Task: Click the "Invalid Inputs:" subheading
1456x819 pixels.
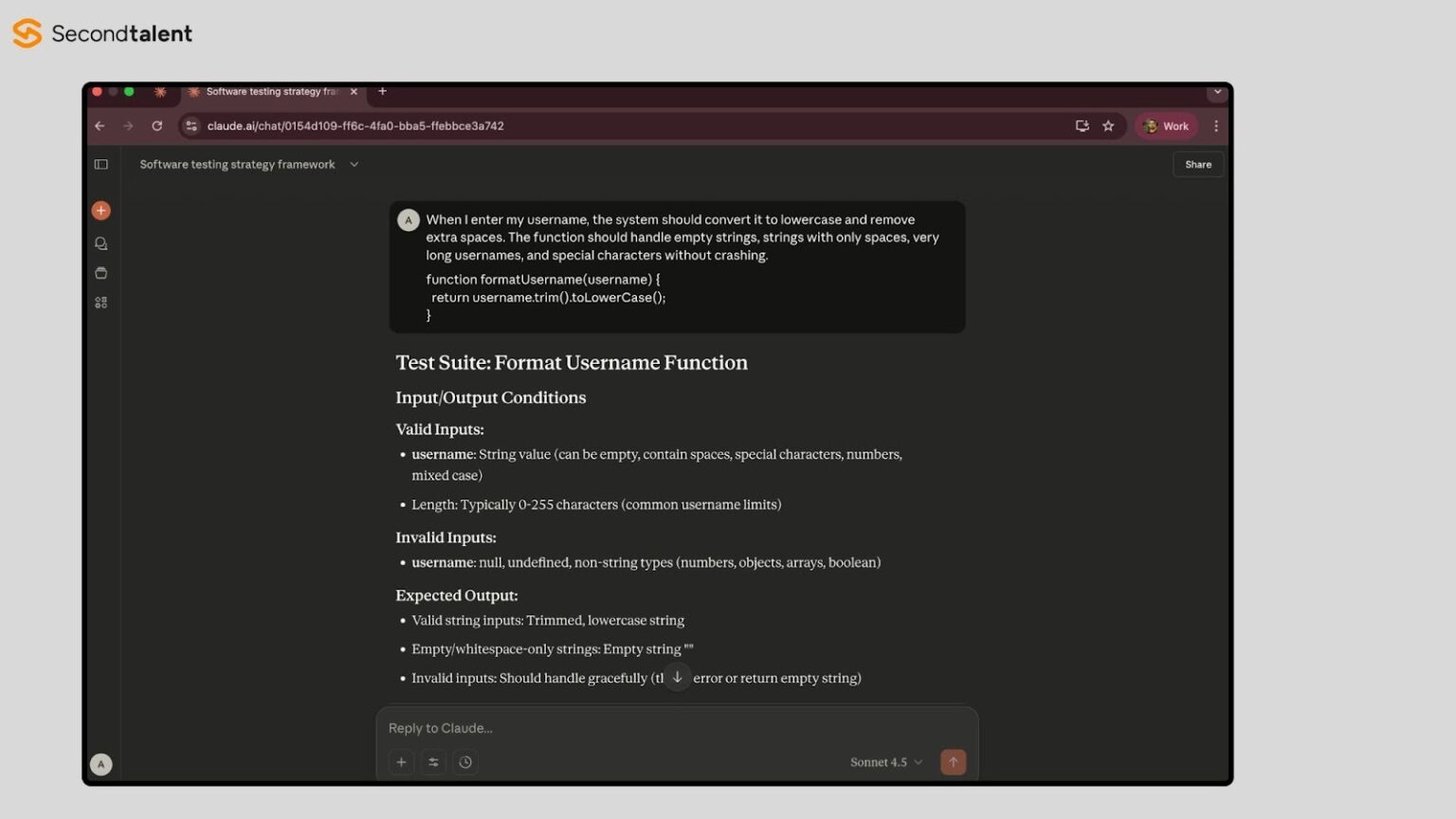Action: tap(446, 537)
